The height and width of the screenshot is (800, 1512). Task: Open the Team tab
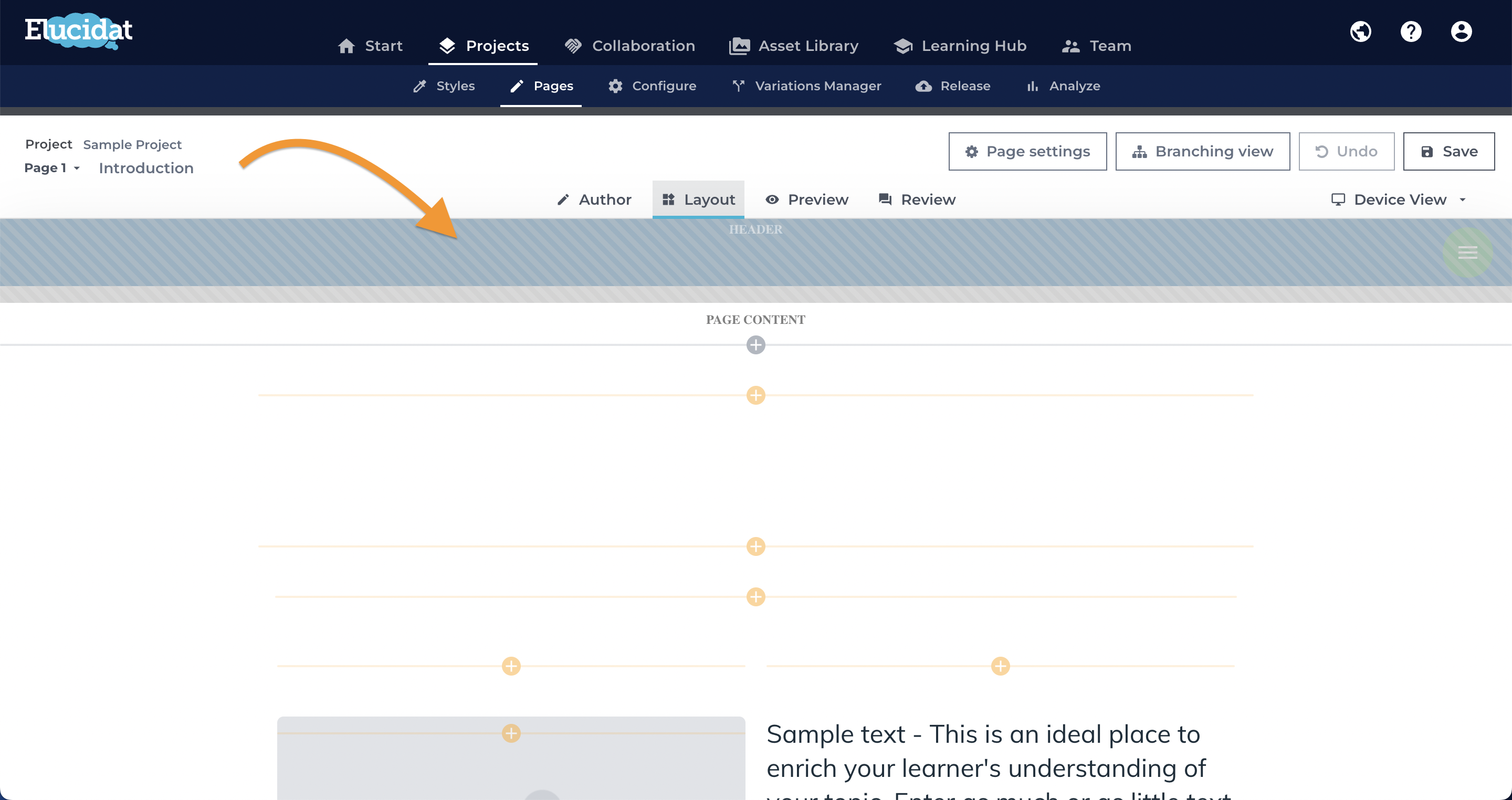1096,46
